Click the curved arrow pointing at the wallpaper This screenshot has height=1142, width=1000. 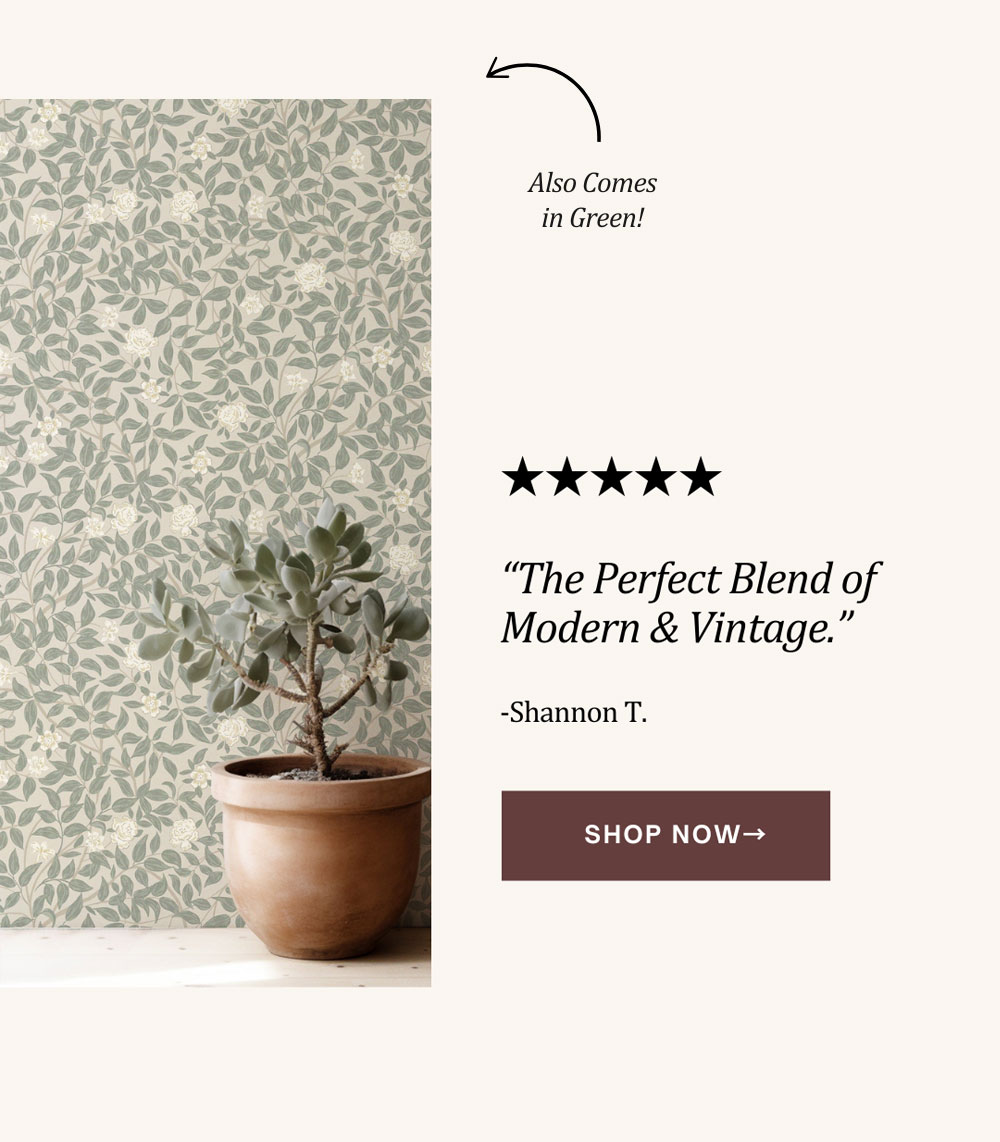[543, 99]
